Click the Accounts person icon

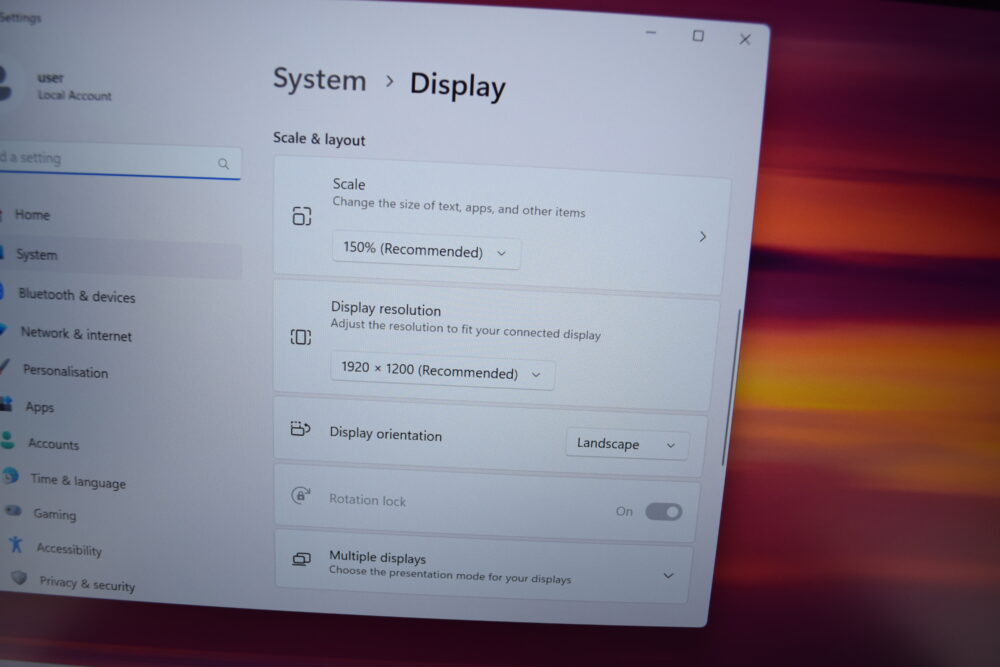coord(8,440)
